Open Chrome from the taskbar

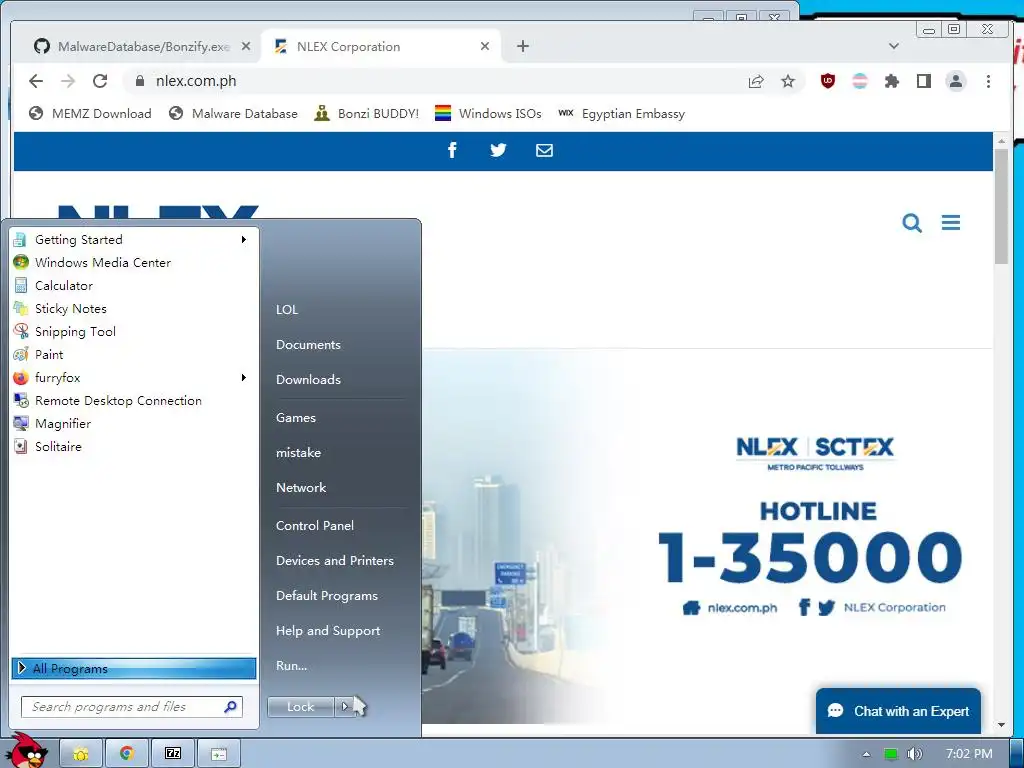[x=127, y=754]
